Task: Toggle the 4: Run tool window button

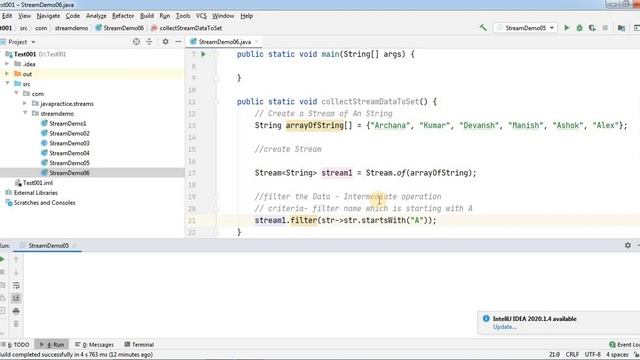Action: click(52, 344)
